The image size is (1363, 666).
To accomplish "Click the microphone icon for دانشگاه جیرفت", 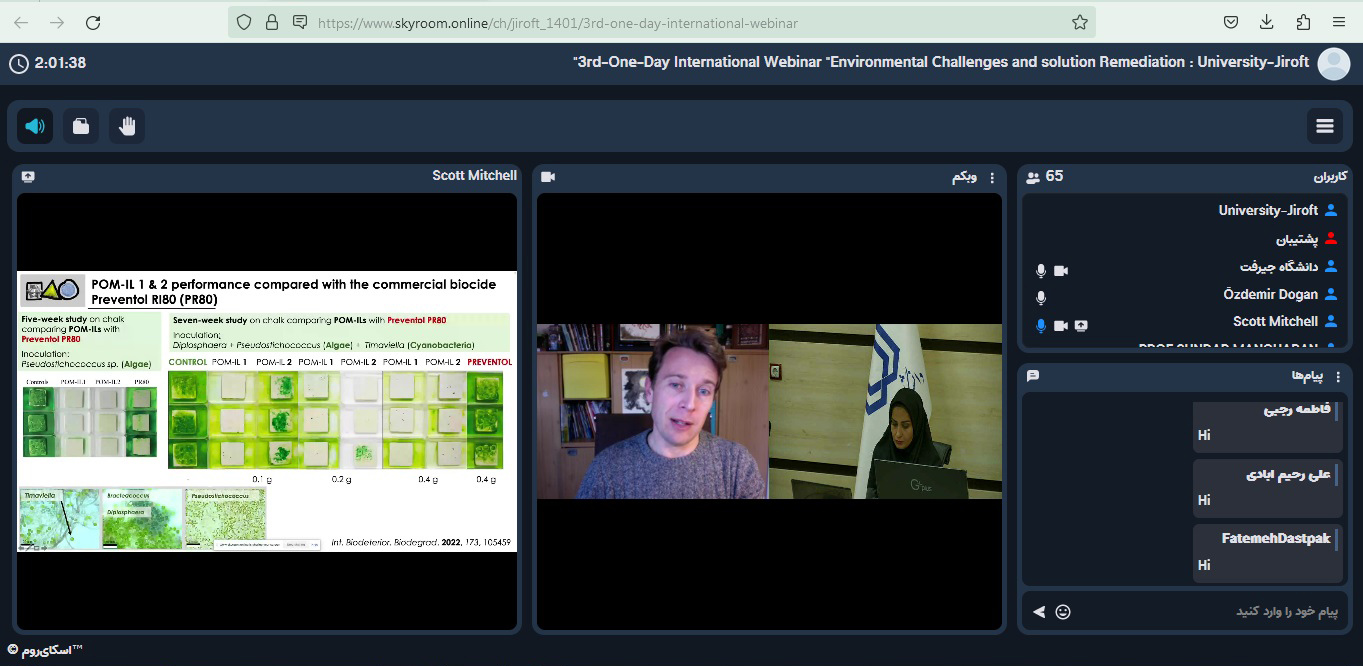I will point(1041,271).
